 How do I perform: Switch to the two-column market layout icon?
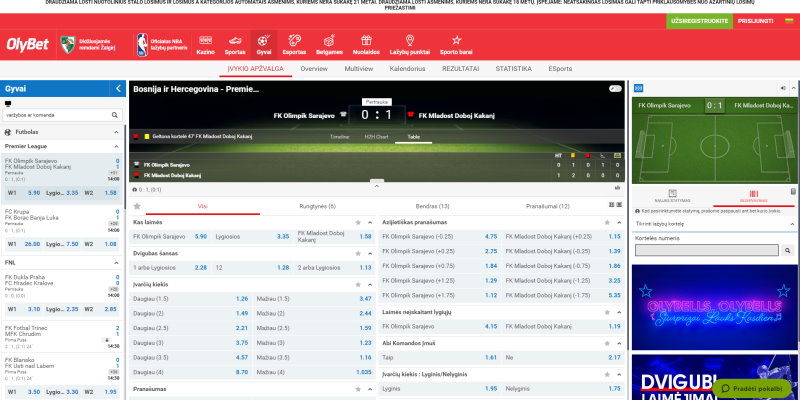tap(612, 205)
